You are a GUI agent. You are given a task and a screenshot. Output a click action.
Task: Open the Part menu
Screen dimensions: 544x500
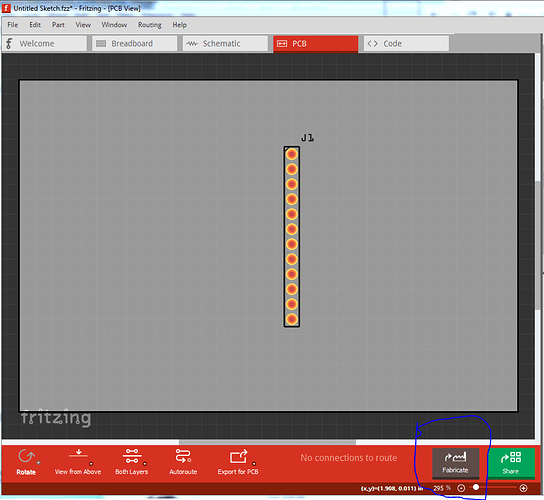point(58,25)
